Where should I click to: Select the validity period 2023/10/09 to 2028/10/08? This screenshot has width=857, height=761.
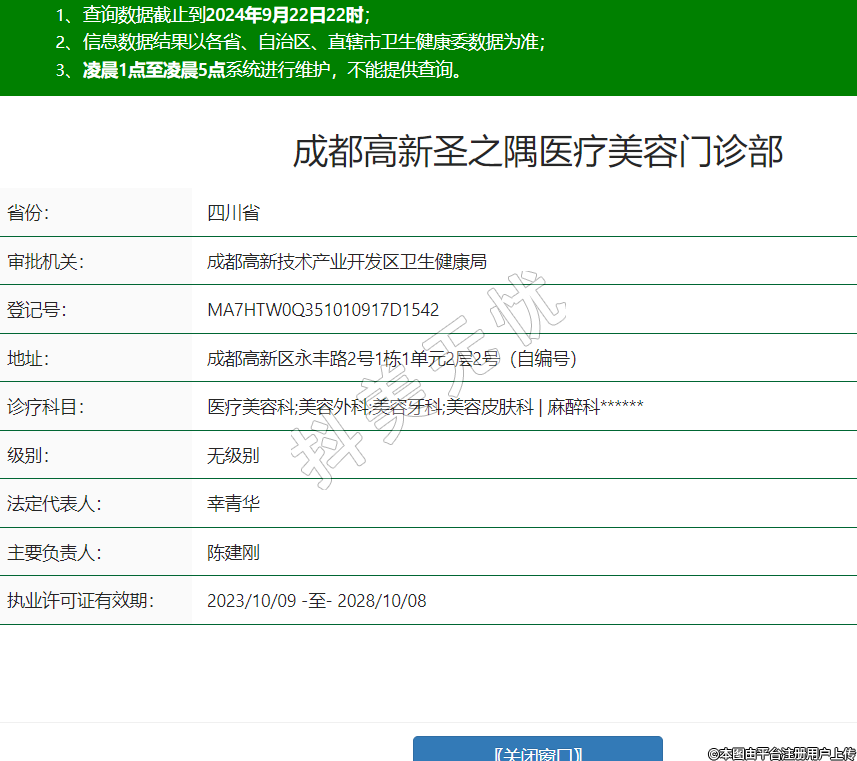[x=317, y=601]
